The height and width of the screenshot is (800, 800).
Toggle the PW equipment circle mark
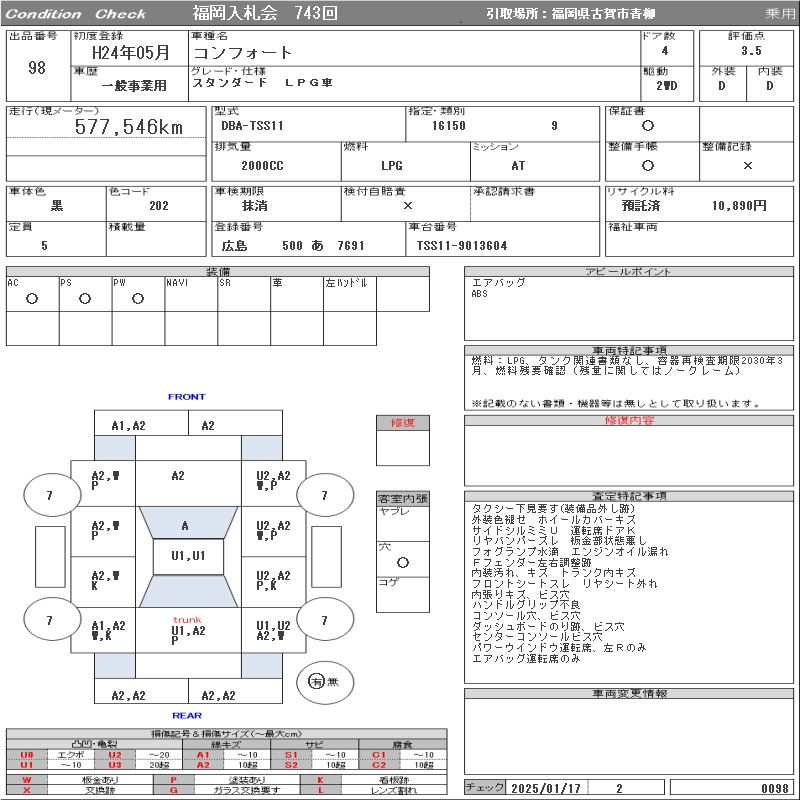[138, 299]
